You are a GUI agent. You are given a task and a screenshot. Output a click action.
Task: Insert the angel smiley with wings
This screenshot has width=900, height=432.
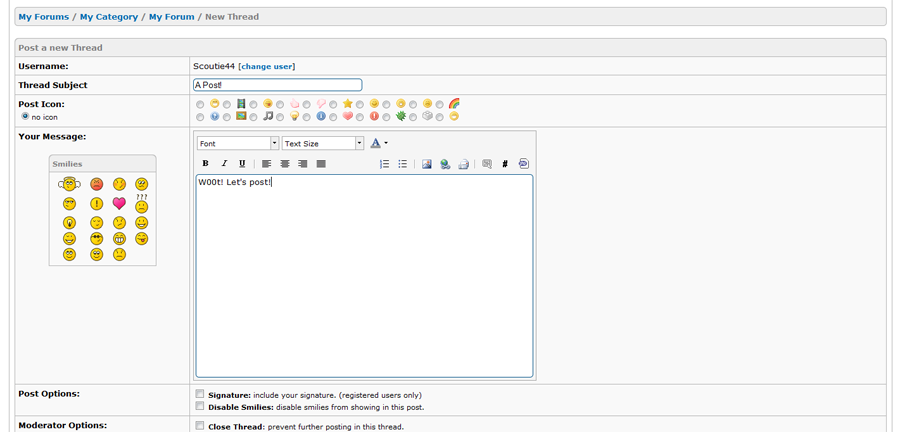[x=69, y=184]
